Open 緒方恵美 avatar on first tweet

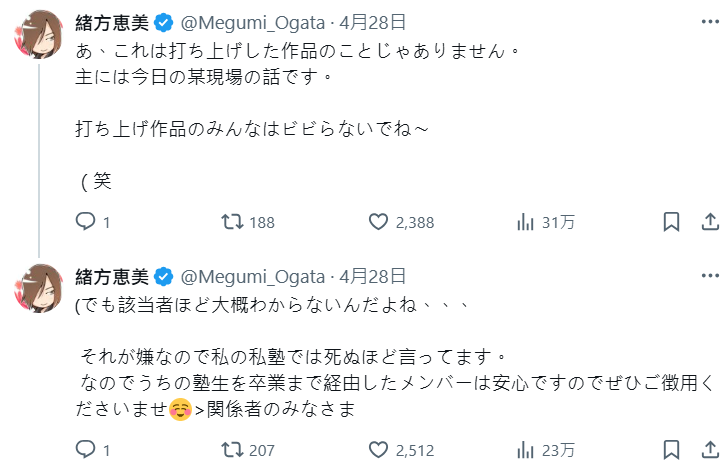click(39, 34)
